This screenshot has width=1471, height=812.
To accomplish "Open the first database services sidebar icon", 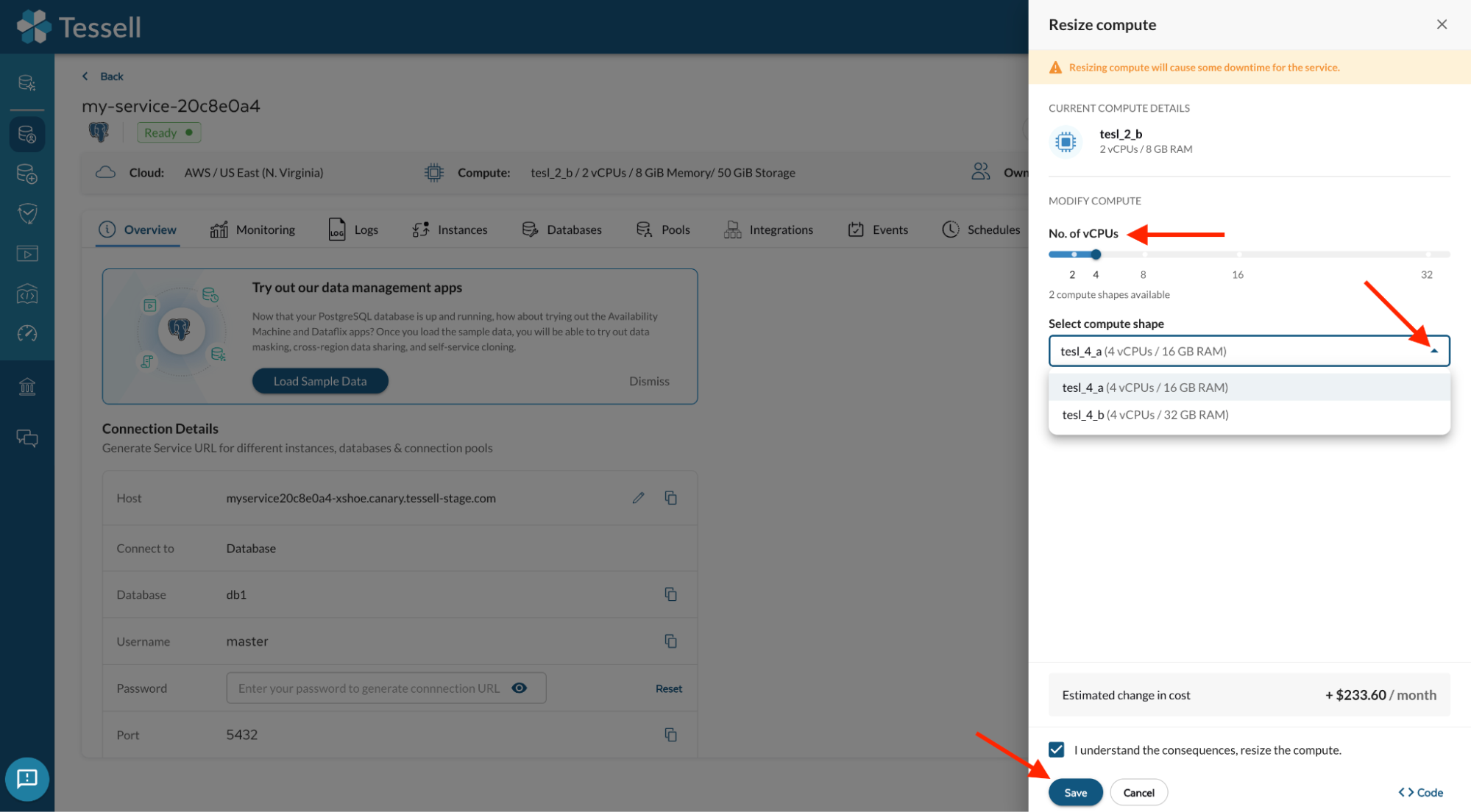I will click(x=27, y=83).
